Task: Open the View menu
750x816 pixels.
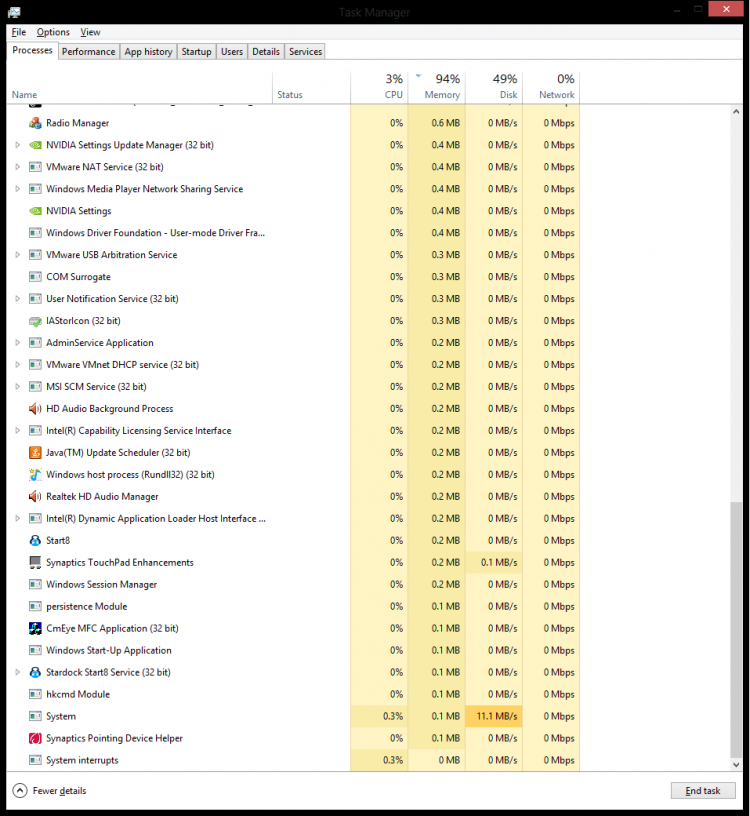Action: point(90,32)
